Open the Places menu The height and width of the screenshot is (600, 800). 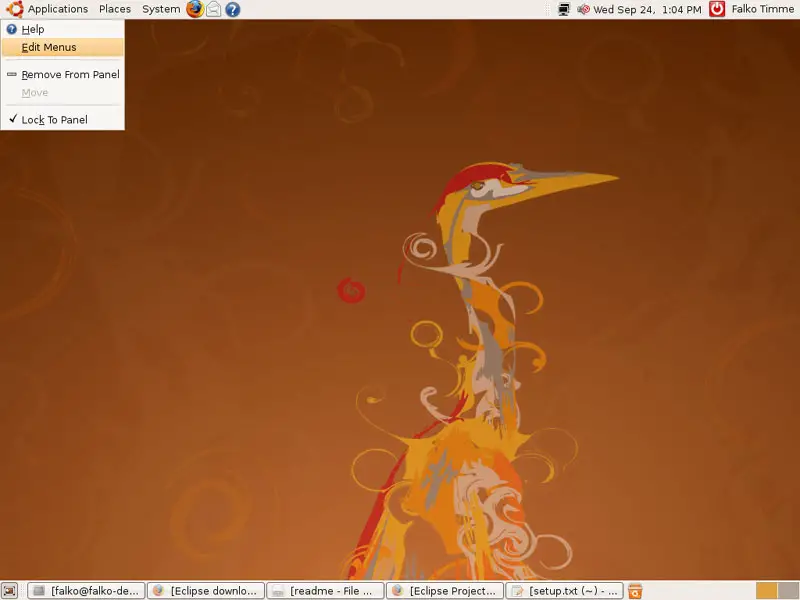pos(115,9)
